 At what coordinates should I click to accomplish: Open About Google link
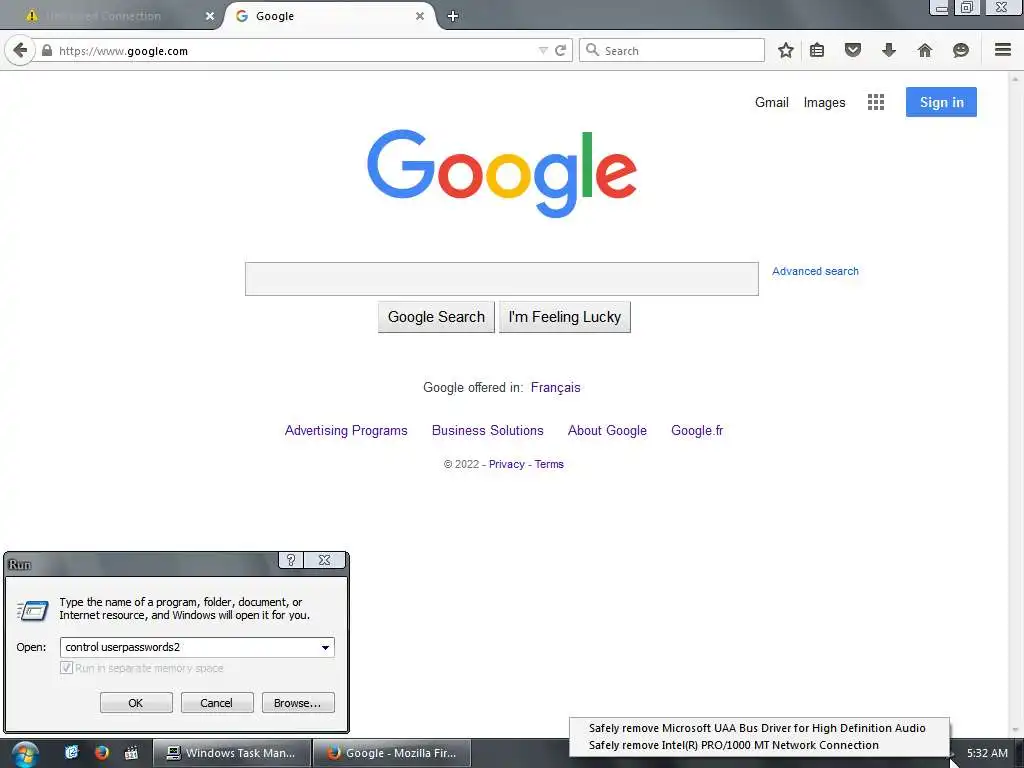point(607,430)
